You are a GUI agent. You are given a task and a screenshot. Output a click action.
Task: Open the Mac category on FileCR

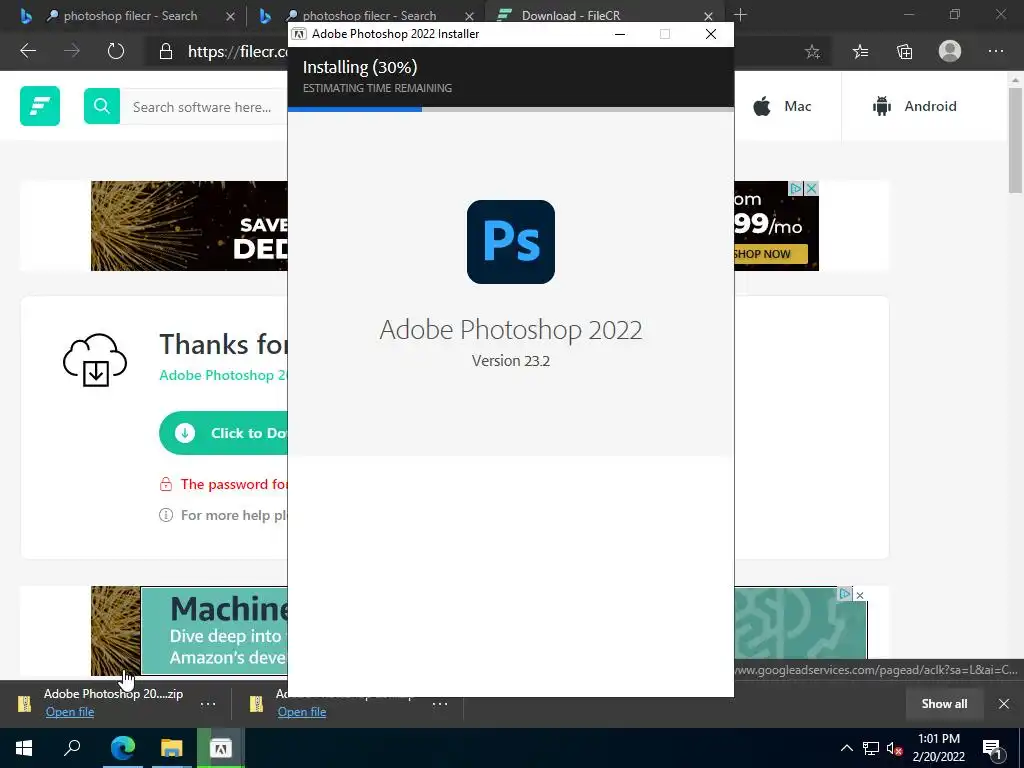coord(782,106)
